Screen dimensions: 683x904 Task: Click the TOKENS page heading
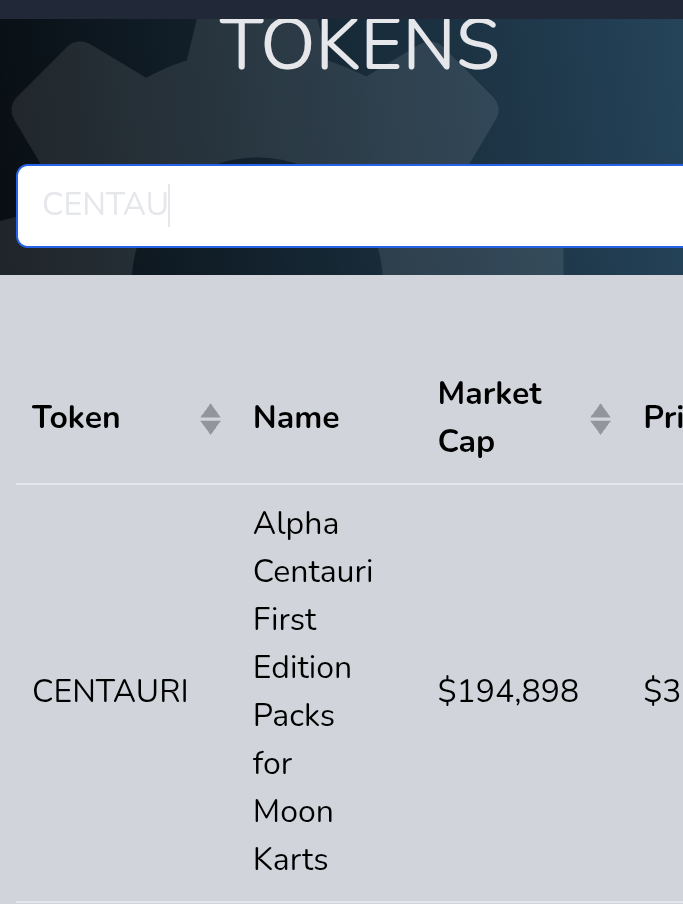(x=359, y=45)
